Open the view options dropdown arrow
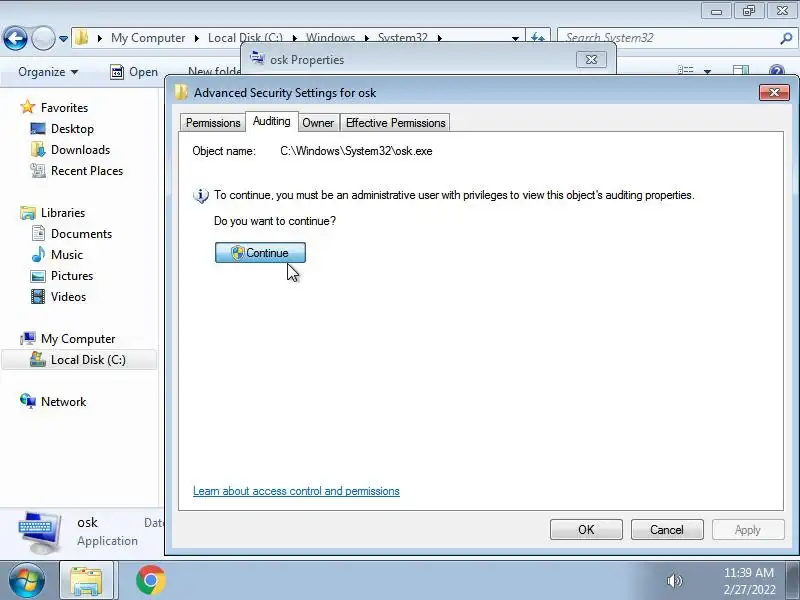The height and width of the screenshot is (600, 800). click(x=707, y=71)
